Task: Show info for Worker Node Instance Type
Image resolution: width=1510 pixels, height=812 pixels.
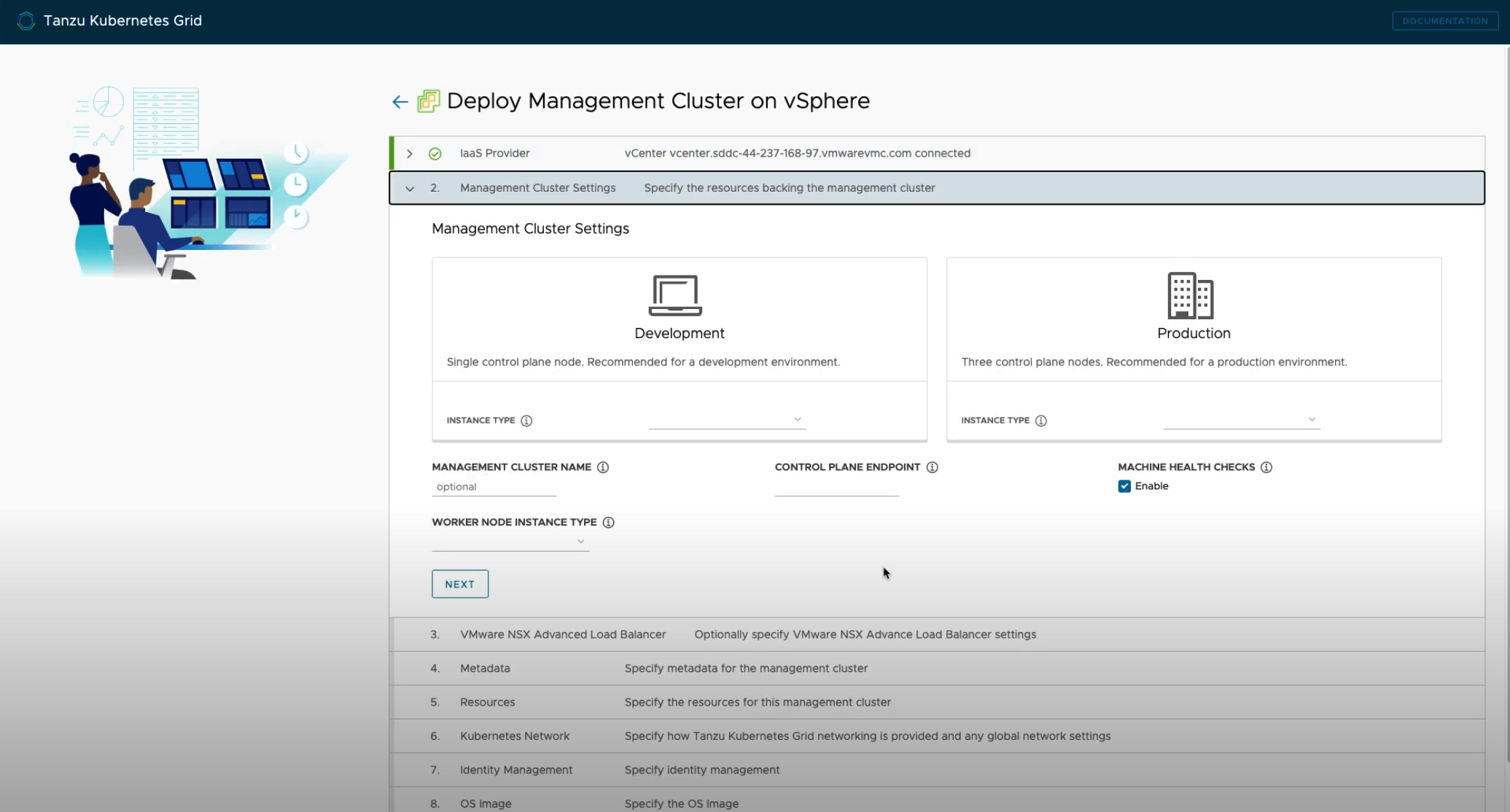Action: pyautogui.click(x=608, y=523)
